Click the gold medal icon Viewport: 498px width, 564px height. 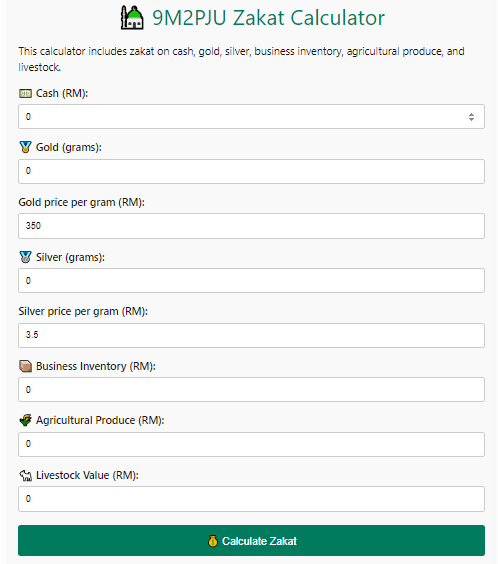25,147
